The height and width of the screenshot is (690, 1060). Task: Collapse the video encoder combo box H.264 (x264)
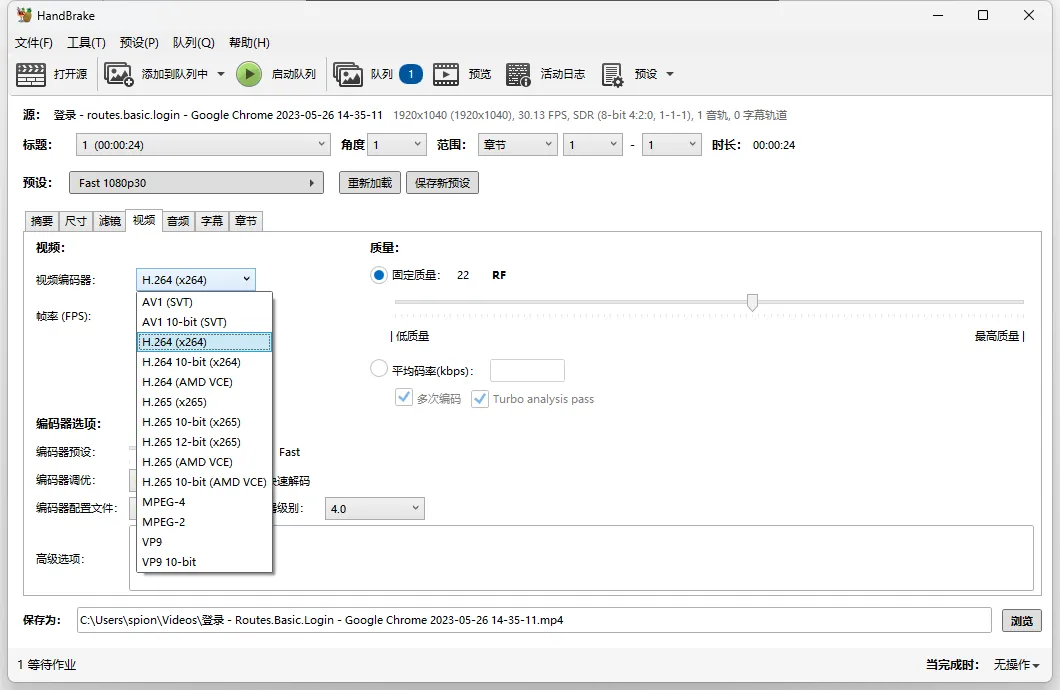coord(196,279)
